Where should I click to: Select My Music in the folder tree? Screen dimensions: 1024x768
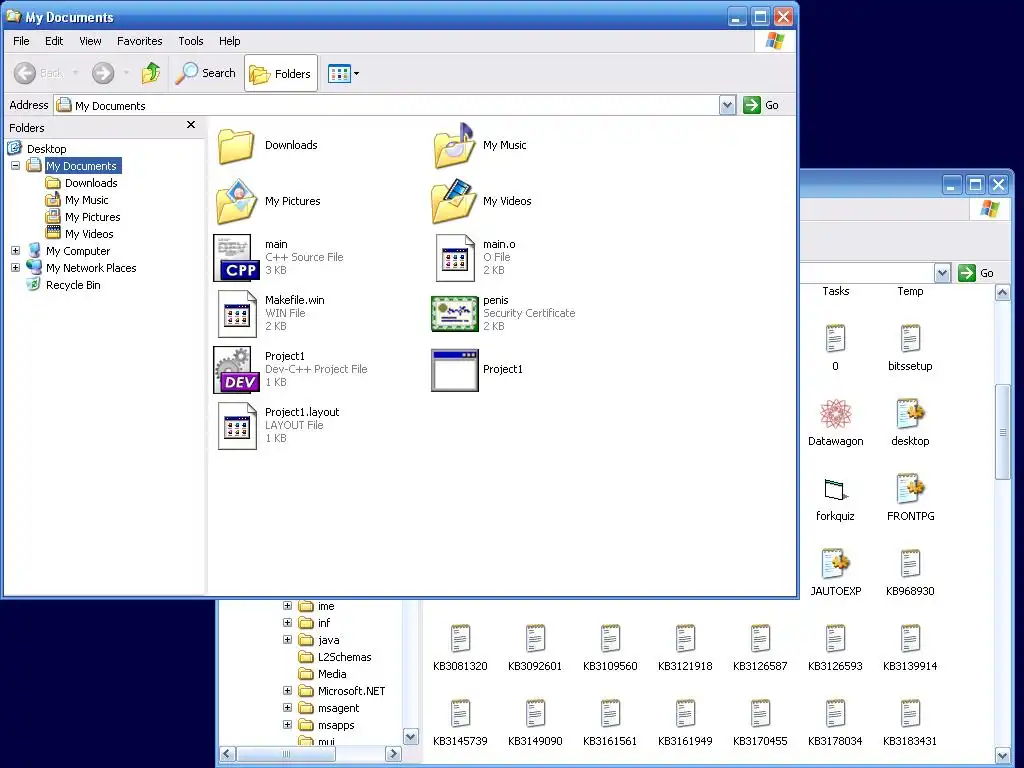[x=86, y=200]
